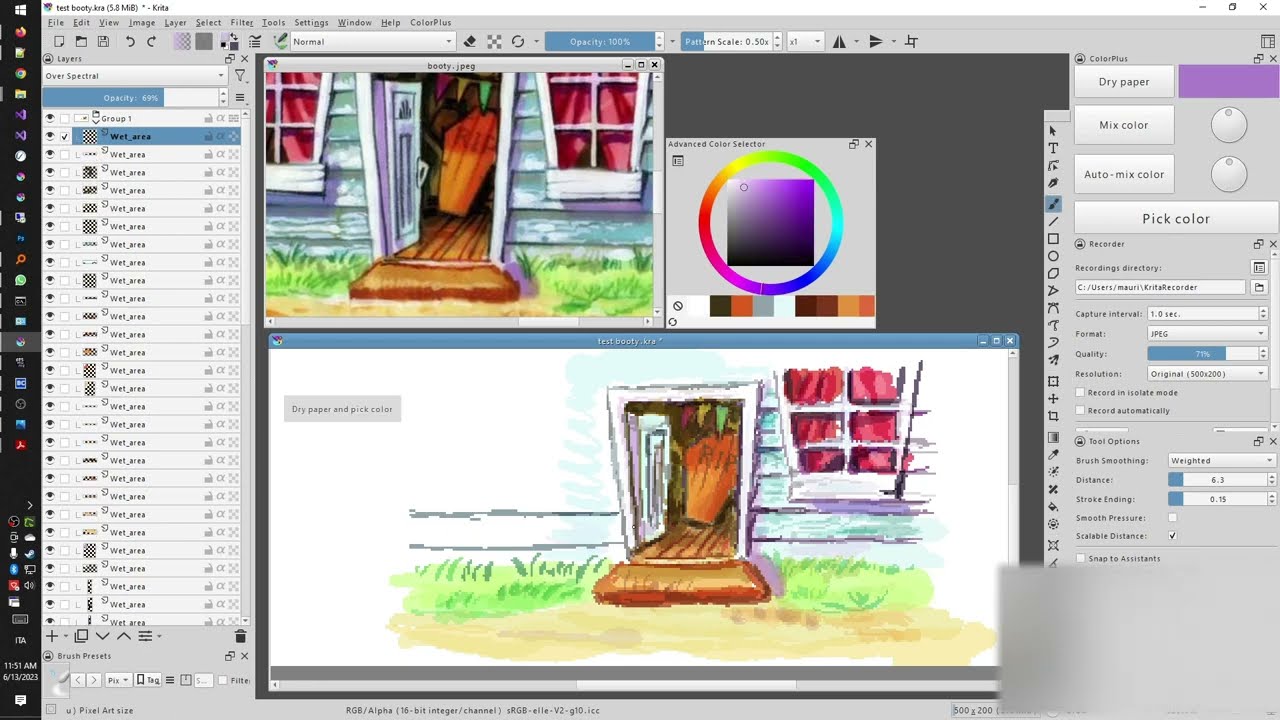Open the x1 multiplier dropdown in toolbar

click(x=805, y=41)
